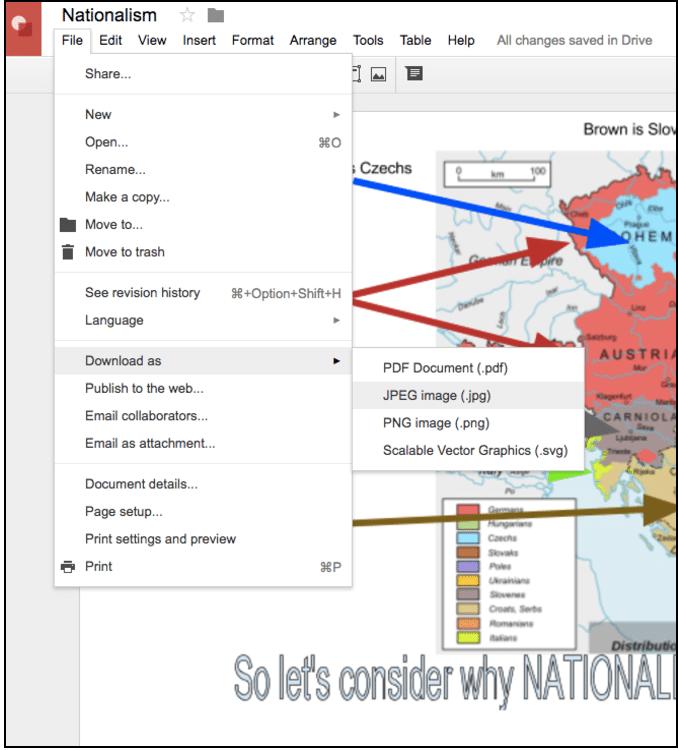
Task: Click Publish to the web
Action: coord(144,388)
